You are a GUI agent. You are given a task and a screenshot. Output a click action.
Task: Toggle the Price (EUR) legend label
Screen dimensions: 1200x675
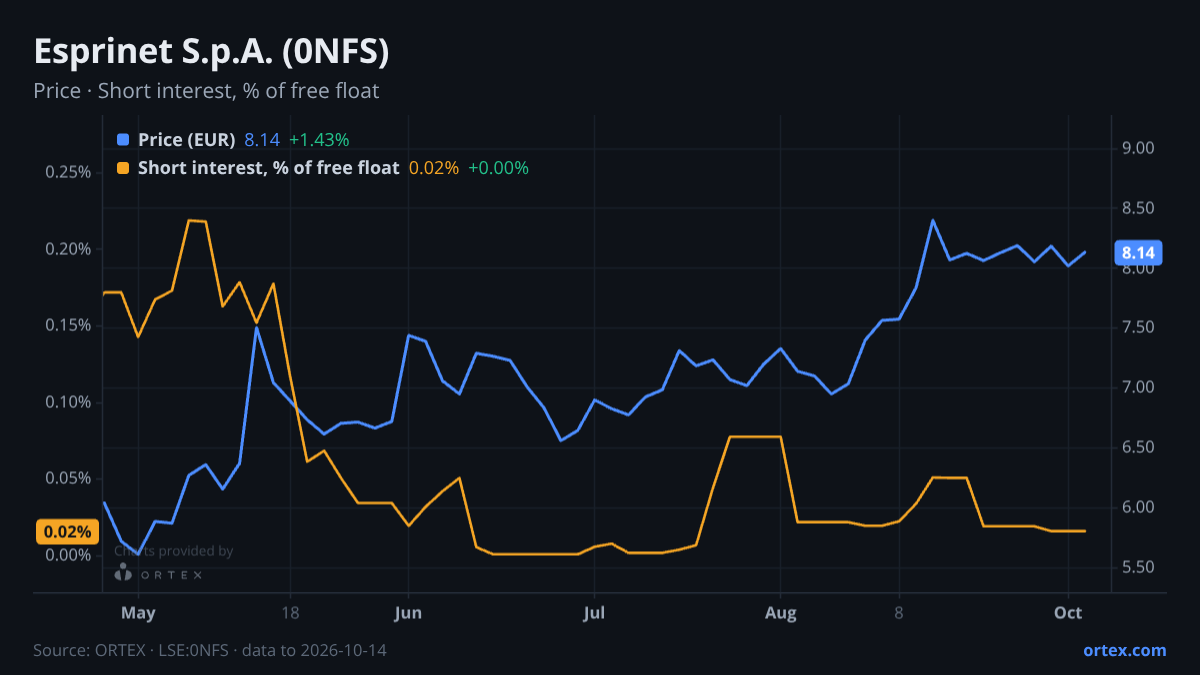[x=186, y=140]
